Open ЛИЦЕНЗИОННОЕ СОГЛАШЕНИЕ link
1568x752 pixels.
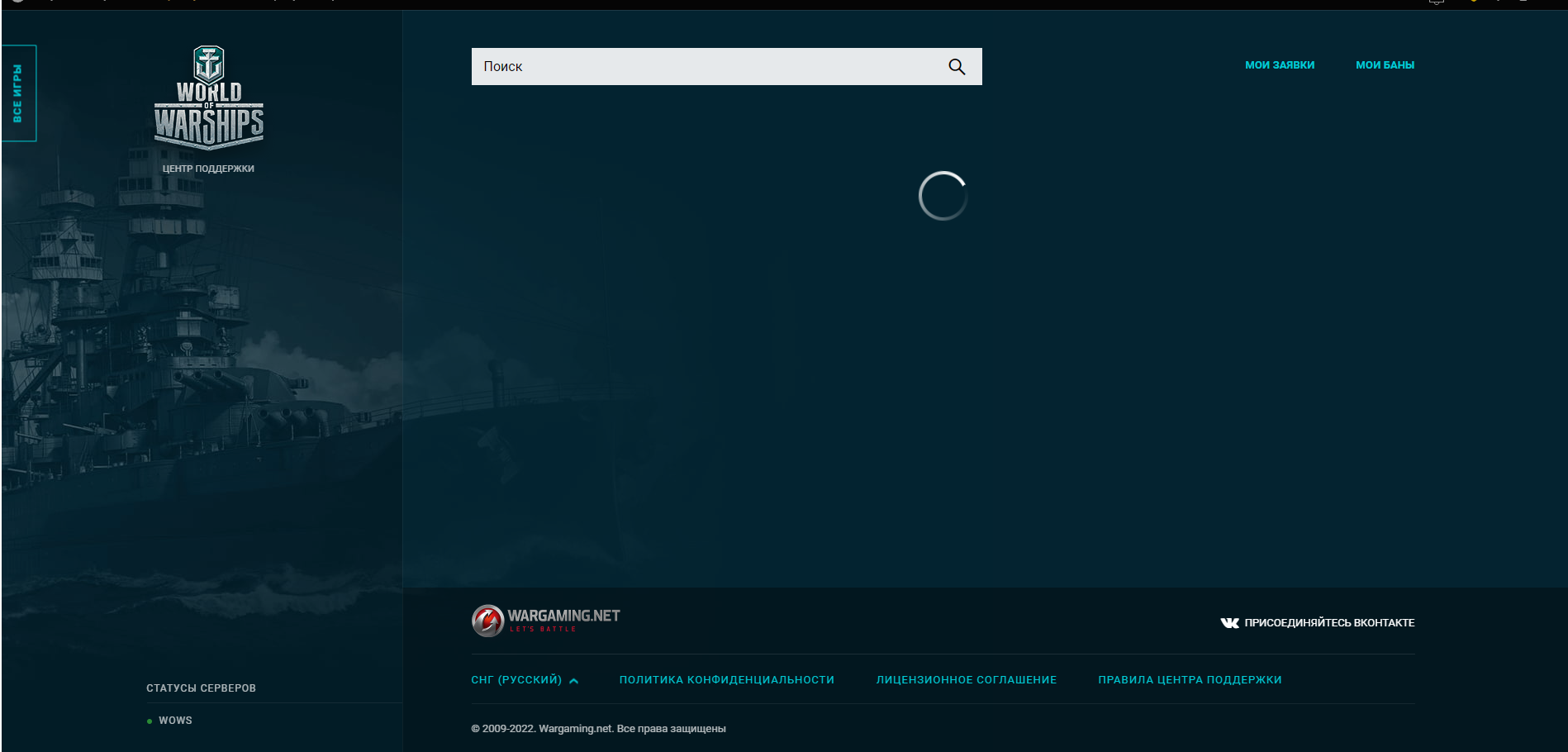tap(966, 680)
